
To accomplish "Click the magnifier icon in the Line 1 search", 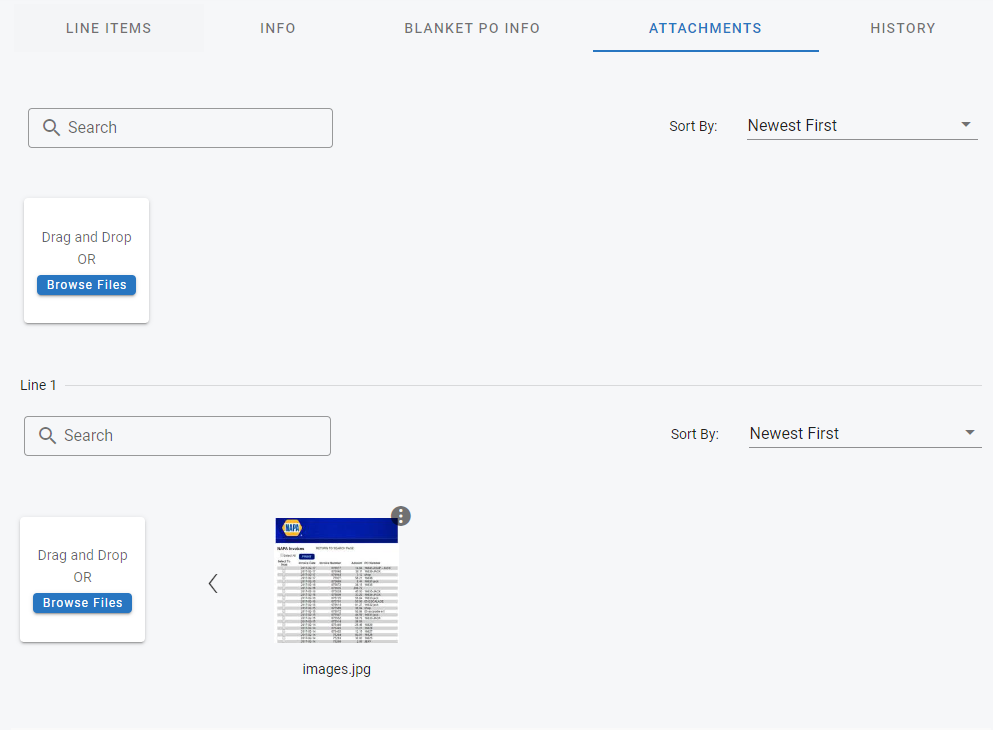I will (x=47, y=435).
